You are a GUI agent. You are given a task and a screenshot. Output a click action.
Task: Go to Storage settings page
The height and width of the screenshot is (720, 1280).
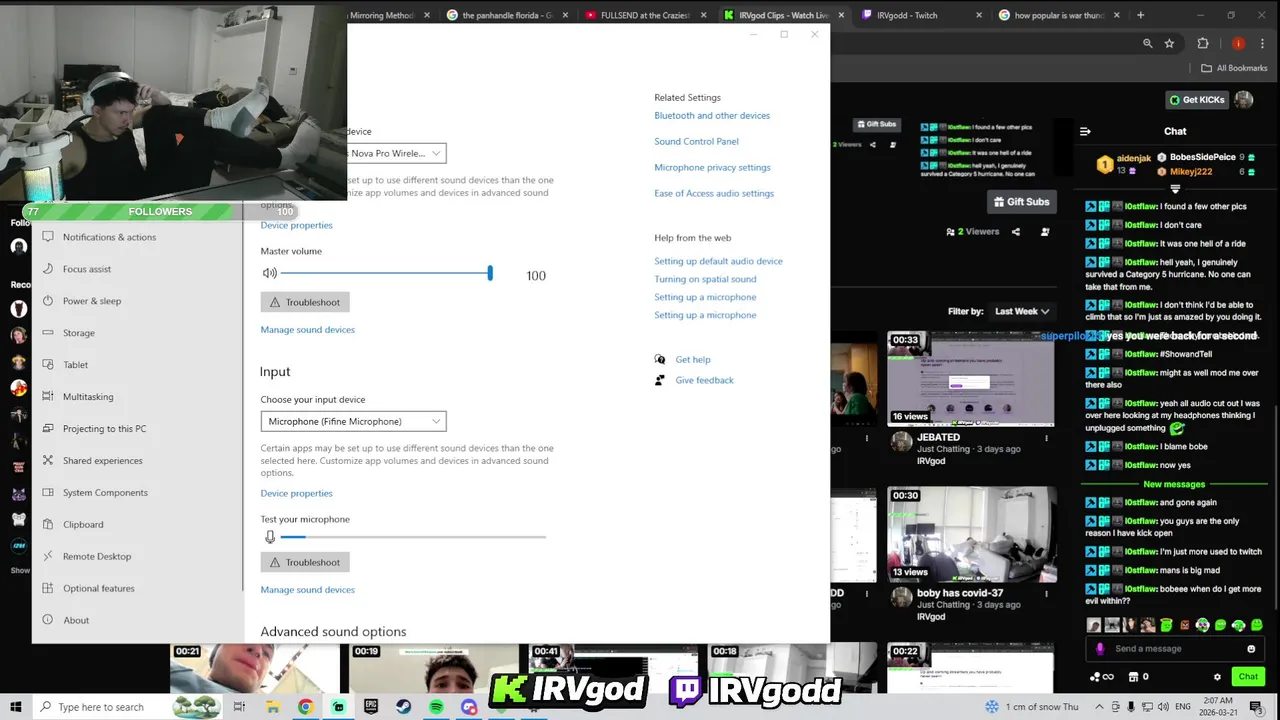click(138, 333)
